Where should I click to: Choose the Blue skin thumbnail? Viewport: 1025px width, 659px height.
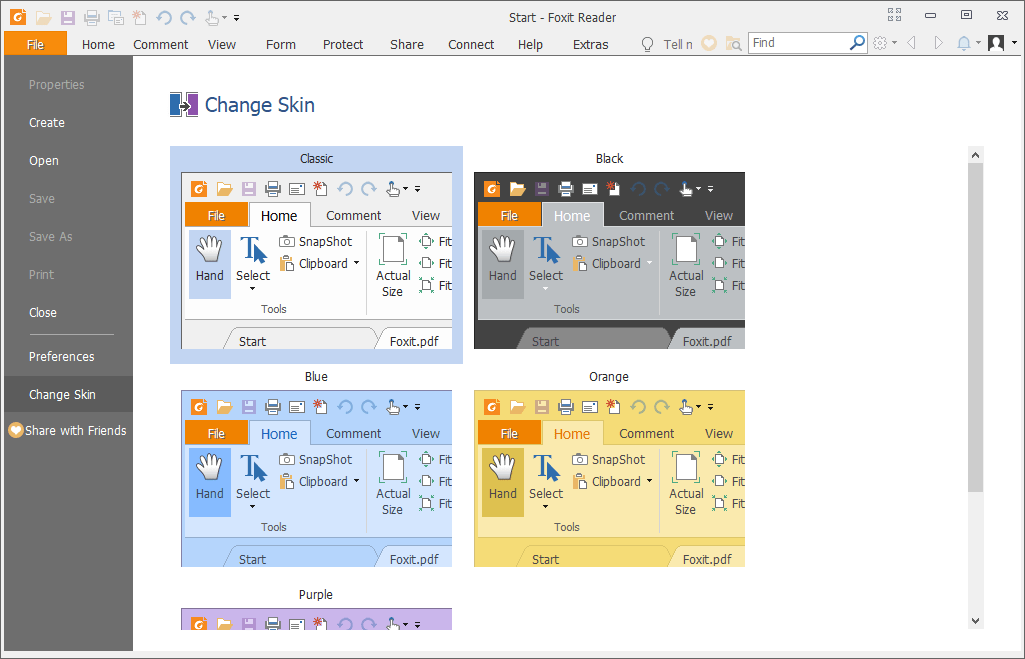pyautogui.click(x=316, y=479)
